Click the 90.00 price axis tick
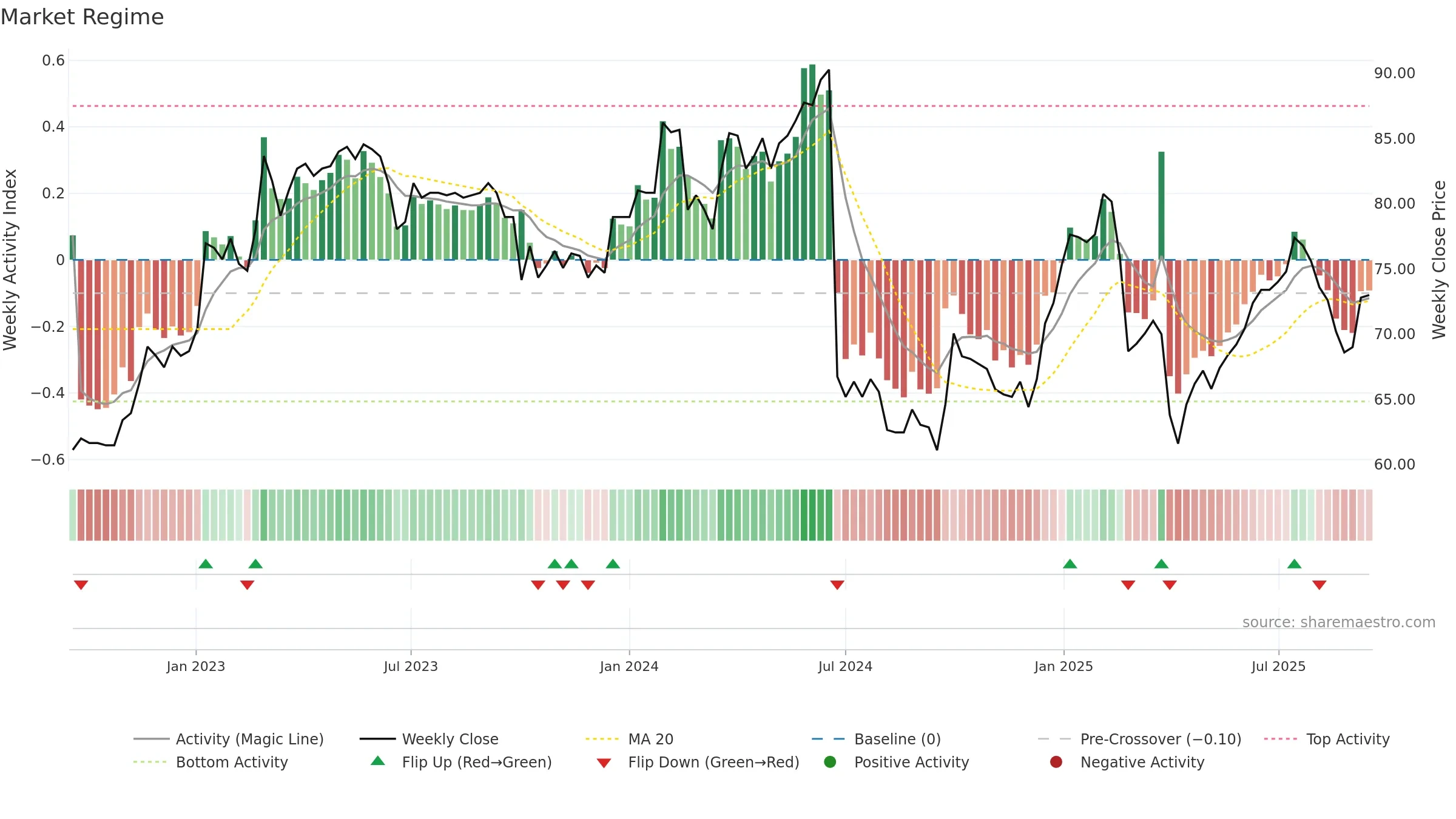Viewport: 1456px width, 819px height. [x=1395, y=73]
